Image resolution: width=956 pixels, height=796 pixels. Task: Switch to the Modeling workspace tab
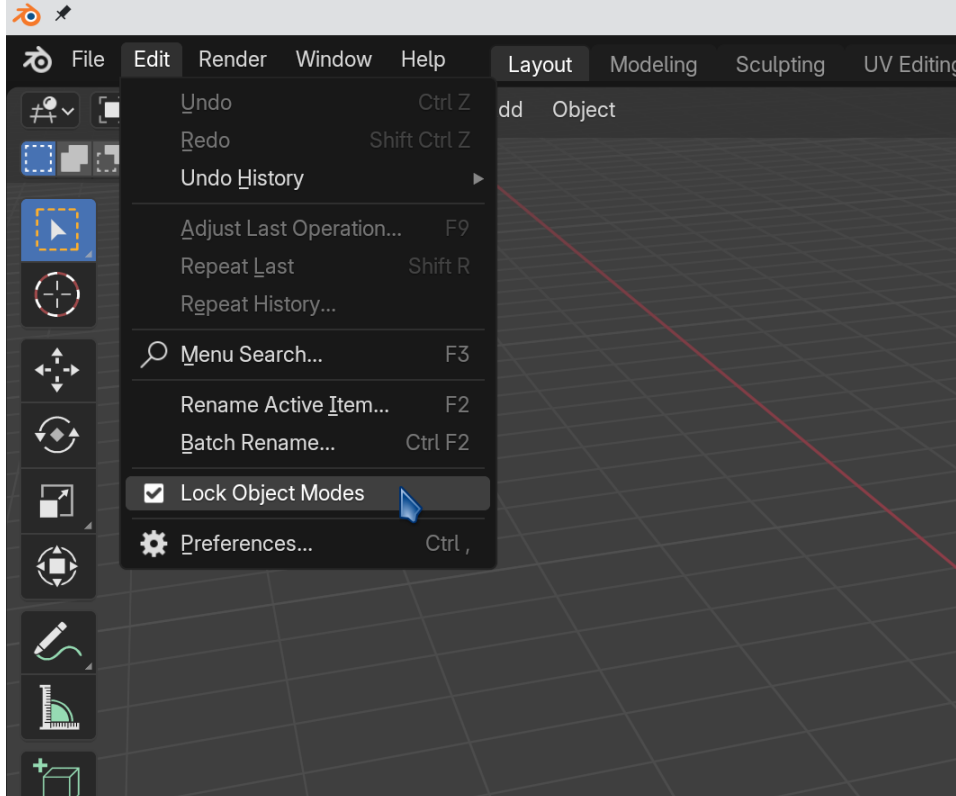[x=654, y=65]
